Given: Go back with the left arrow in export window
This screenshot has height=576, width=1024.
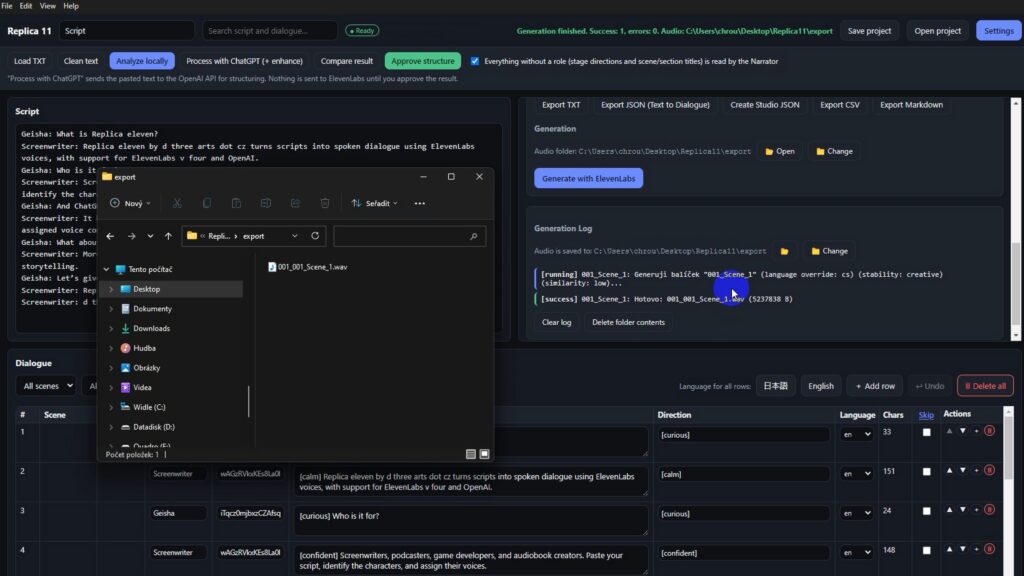Looking at the screenshot, I should tap(110, 236).
